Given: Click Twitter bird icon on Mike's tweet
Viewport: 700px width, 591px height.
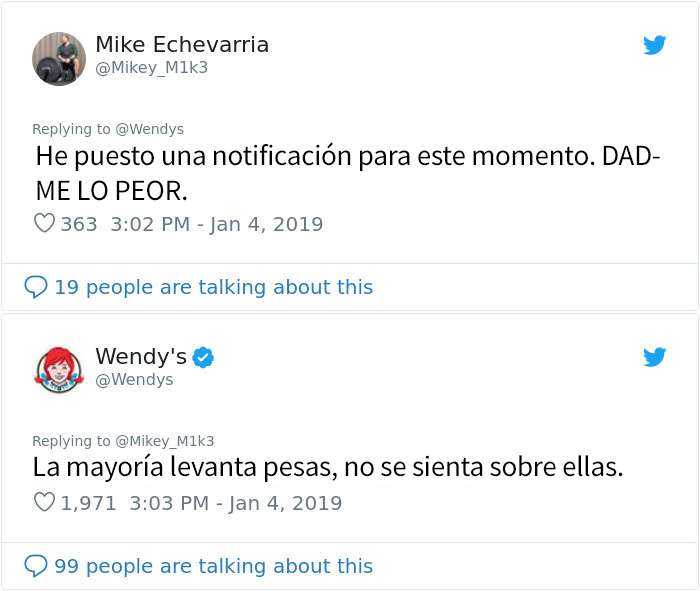Looking at the screenshot, I should tap(655, 45).
